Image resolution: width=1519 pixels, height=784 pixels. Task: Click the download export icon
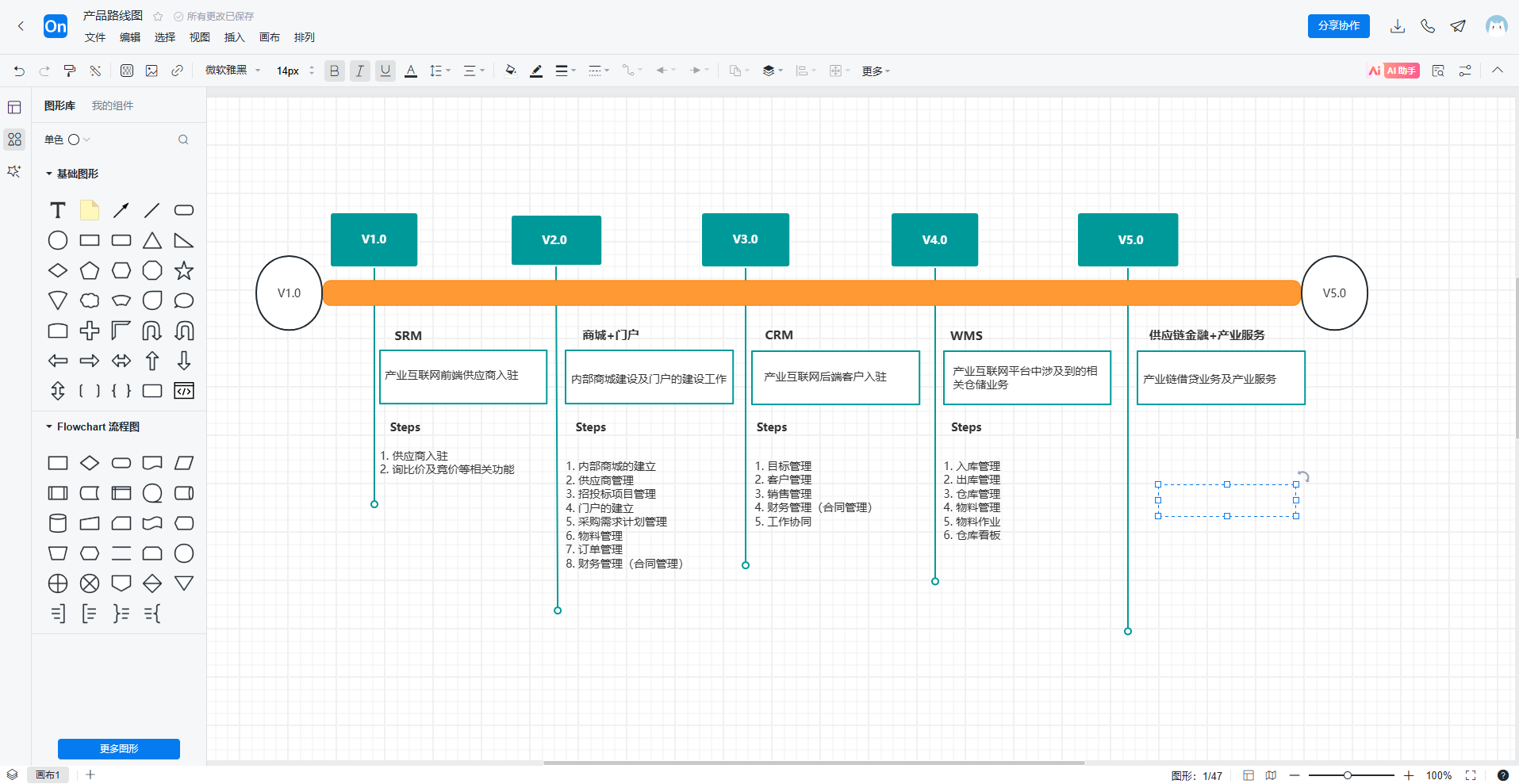1398,26
